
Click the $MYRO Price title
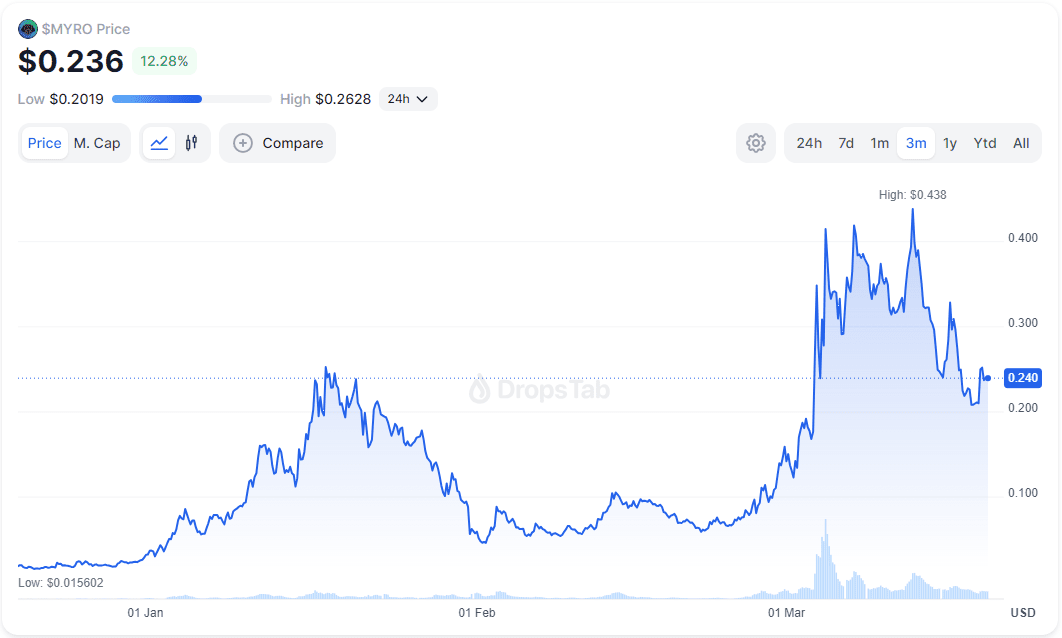pyautogui.click(x=86, y=29)
